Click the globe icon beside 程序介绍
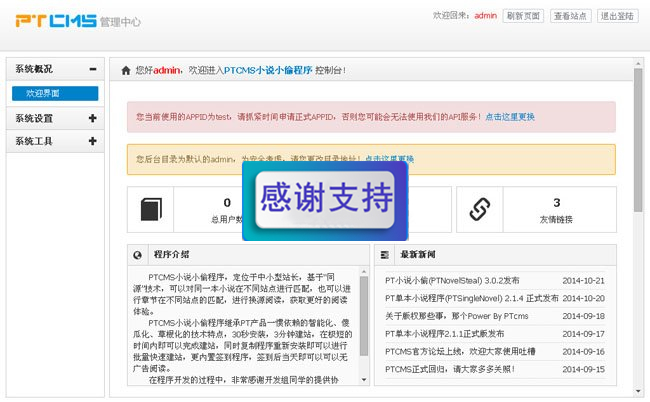 coord(138,255)
